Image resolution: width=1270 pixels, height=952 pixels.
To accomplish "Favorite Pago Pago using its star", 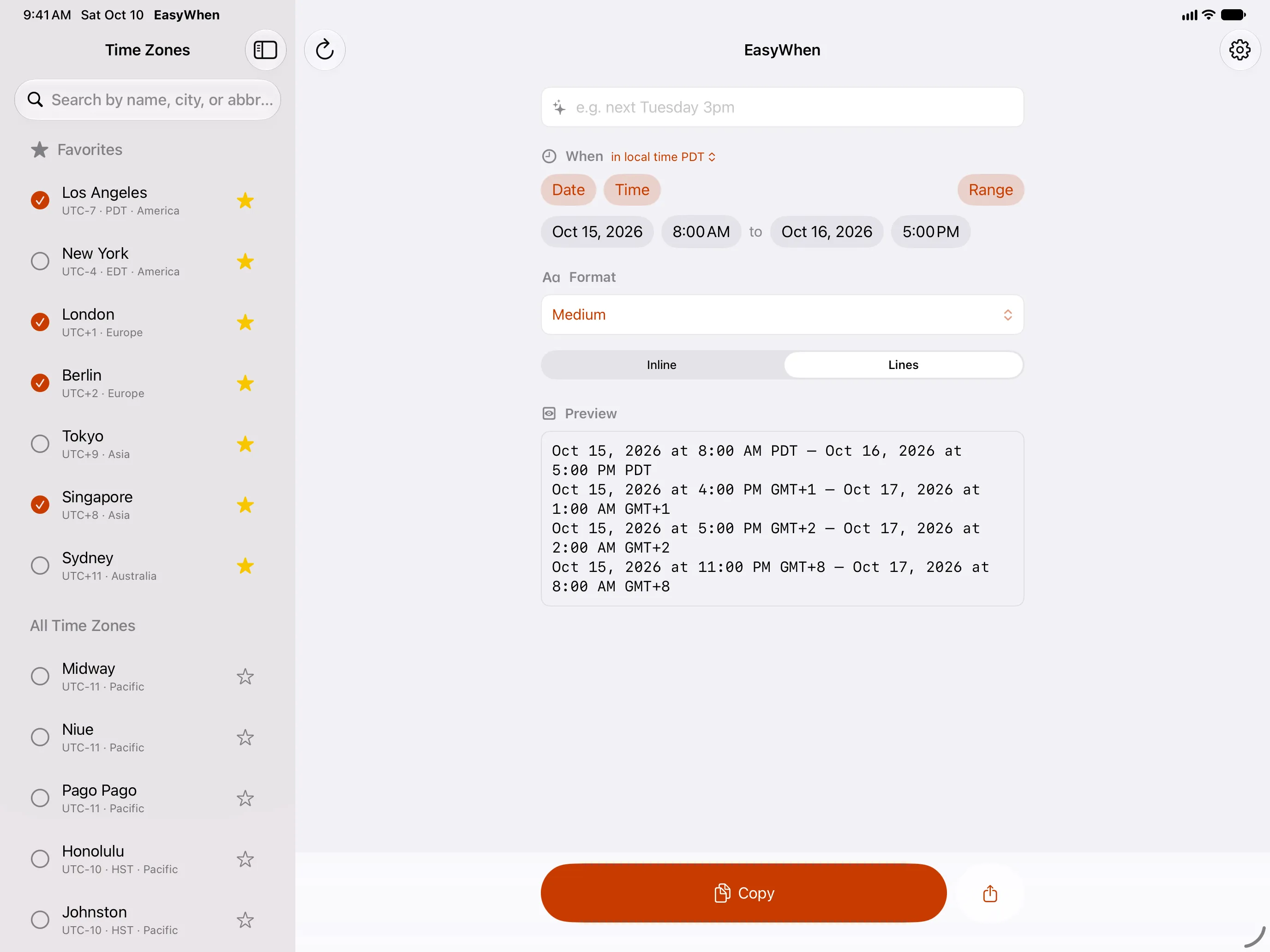I will (x=245, y=797).
